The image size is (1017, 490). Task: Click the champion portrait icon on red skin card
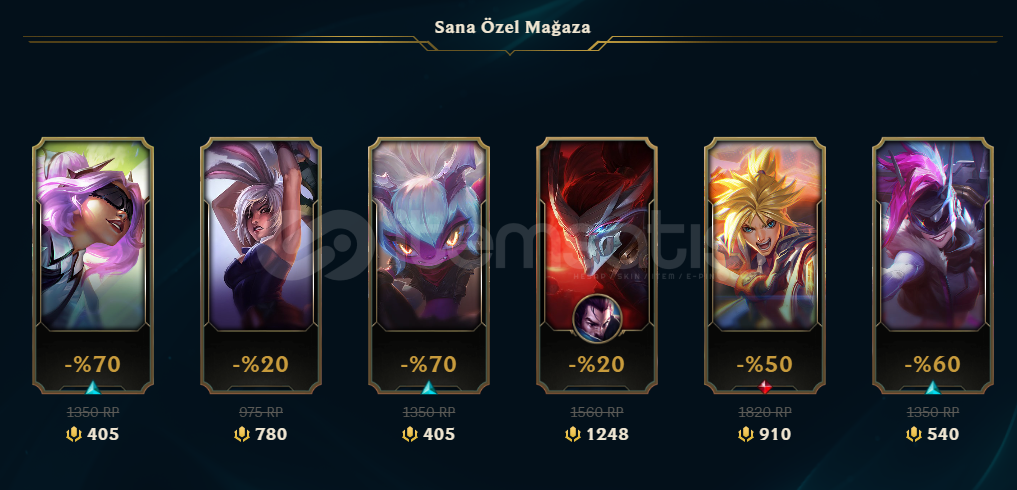tap(597, 318)
